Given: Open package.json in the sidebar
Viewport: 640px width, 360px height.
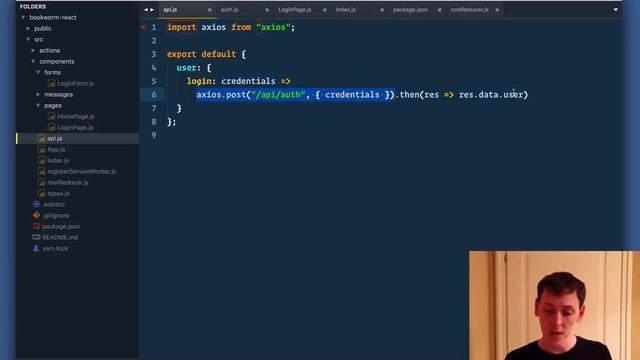Looking at the screenshot, I should (x=61, y=226).
